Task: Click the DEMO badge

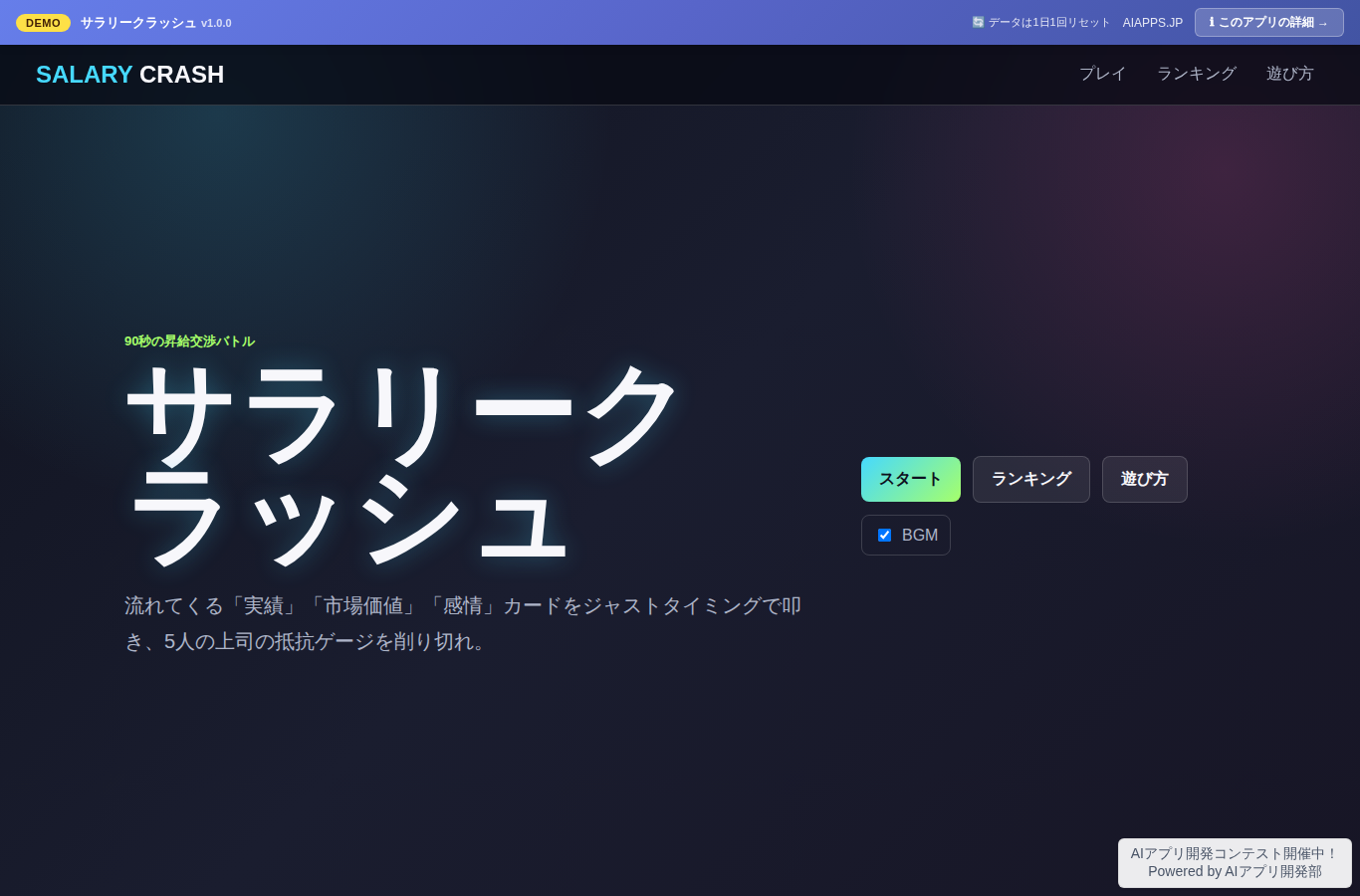Action: tap(43, 23)
